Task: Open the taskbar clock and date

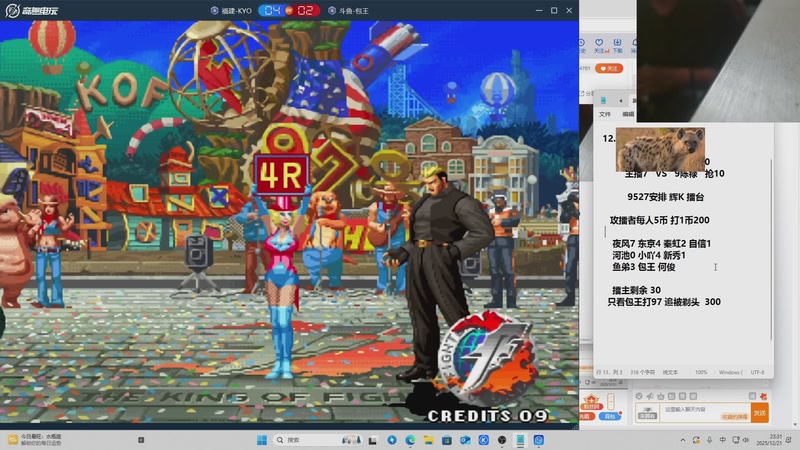Action: pyautogui.click(x=769, y=440)
